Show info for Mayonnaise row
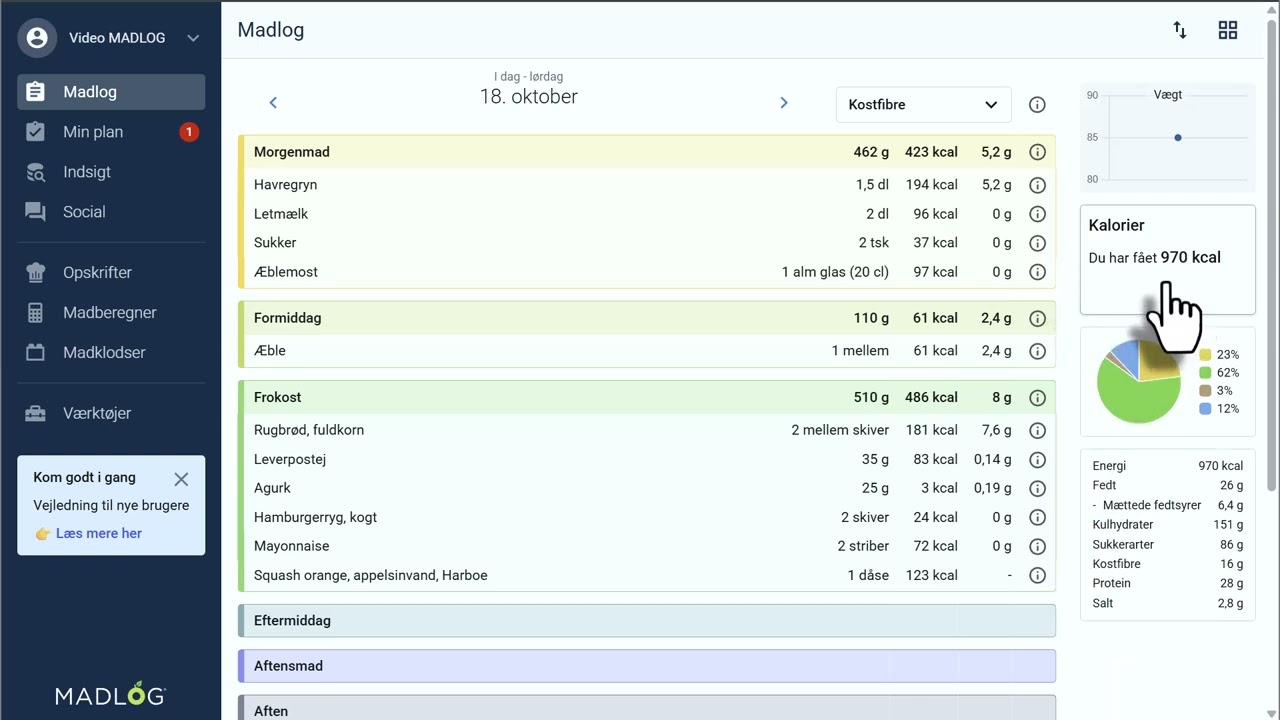This screenshot has width=1280, height=720. tap(1037, 546)
